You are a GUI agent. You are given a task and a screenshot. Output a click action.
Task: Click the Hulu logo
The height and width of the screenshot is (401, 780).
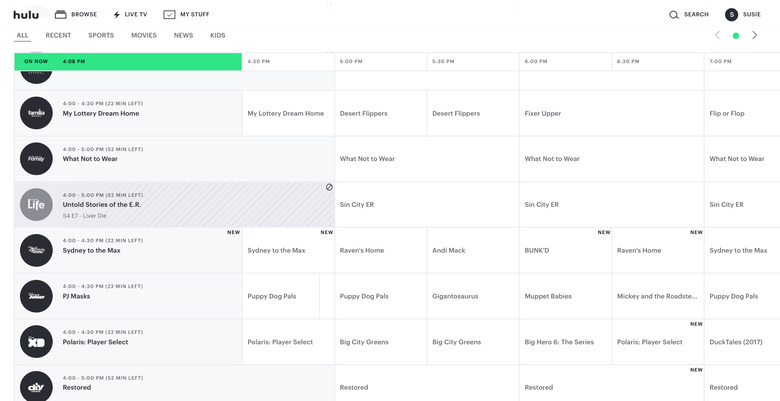(26, 14)
